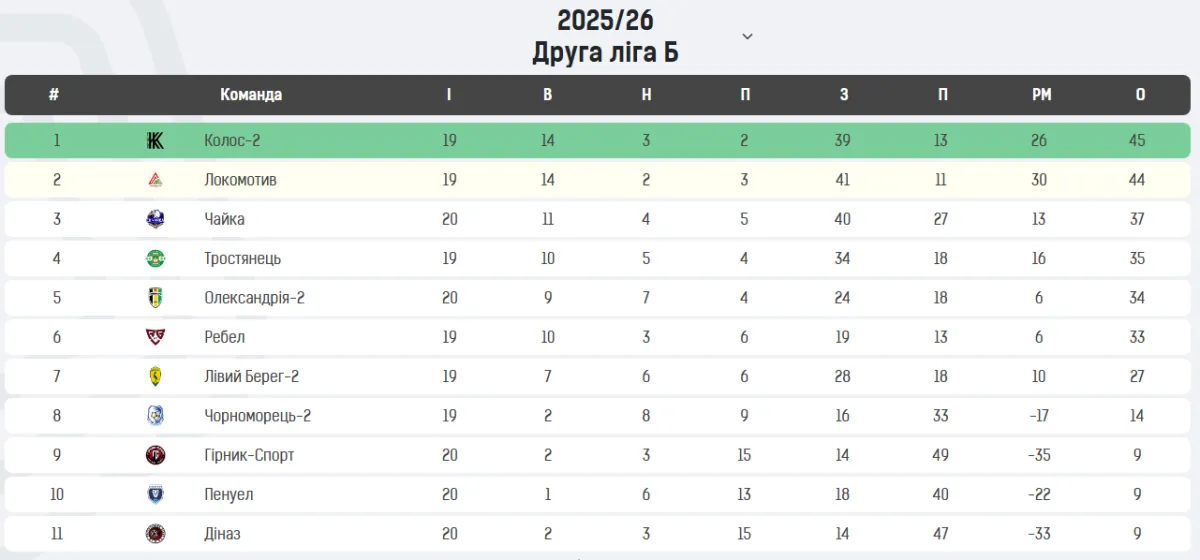
Task: Open the 2025/26 Друга ліга Б selector
Action: click(605, 36)
